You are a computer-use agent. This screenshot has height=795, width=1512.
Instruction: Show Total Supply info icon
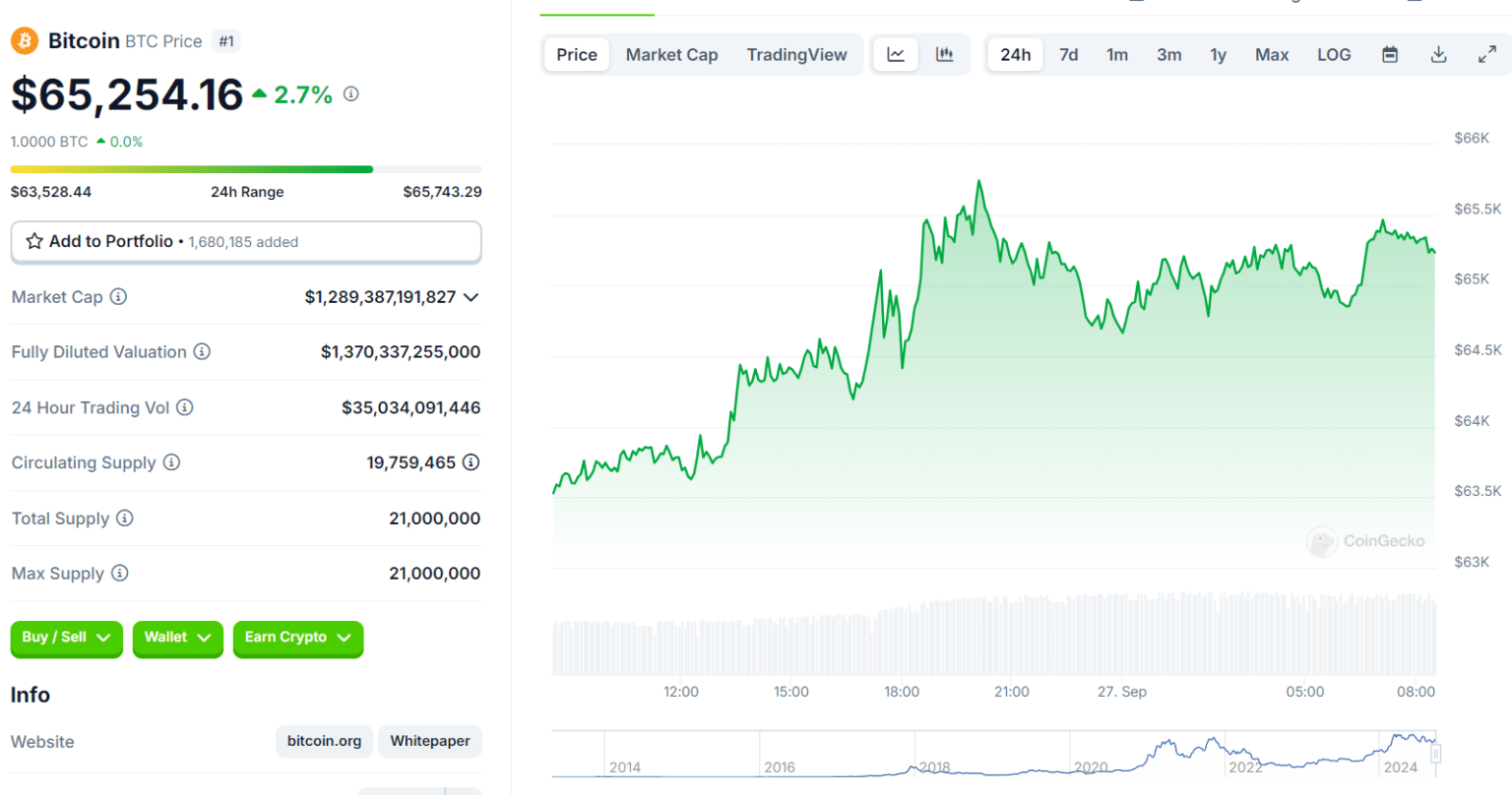[x=125, y=518]
